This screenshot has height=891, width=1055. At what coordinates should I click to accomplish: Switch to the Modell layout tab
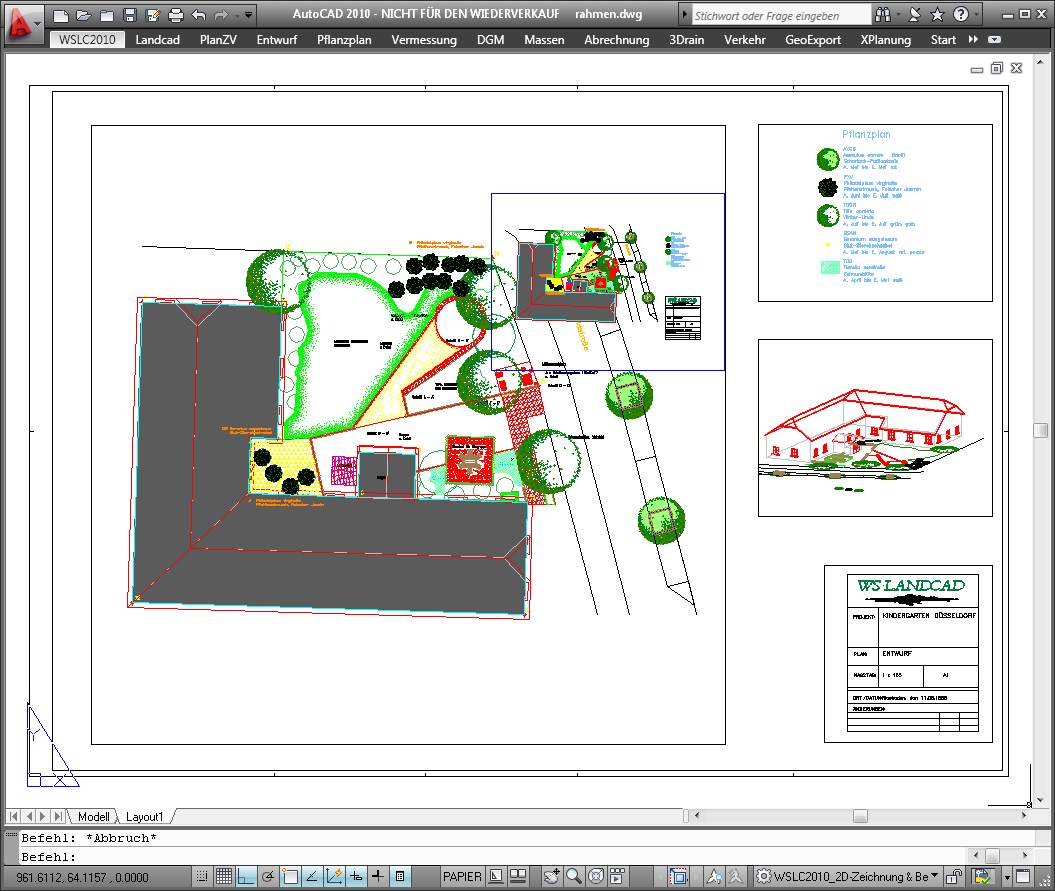pyautogui.click(x=94, y=817)
